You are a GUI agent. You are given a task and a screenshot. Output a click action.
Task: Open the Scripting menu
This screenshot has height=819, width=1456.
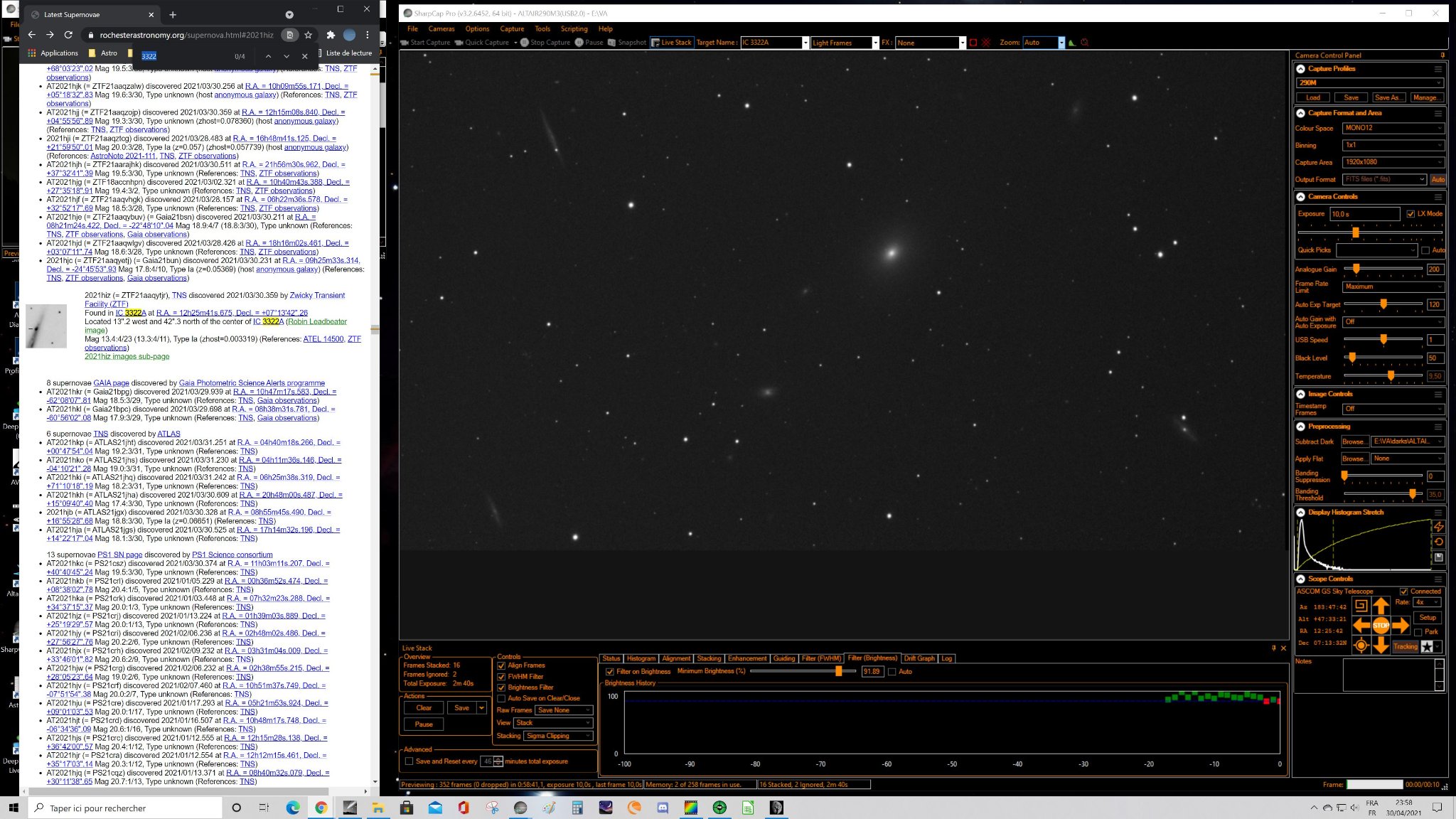pos(574,29)
